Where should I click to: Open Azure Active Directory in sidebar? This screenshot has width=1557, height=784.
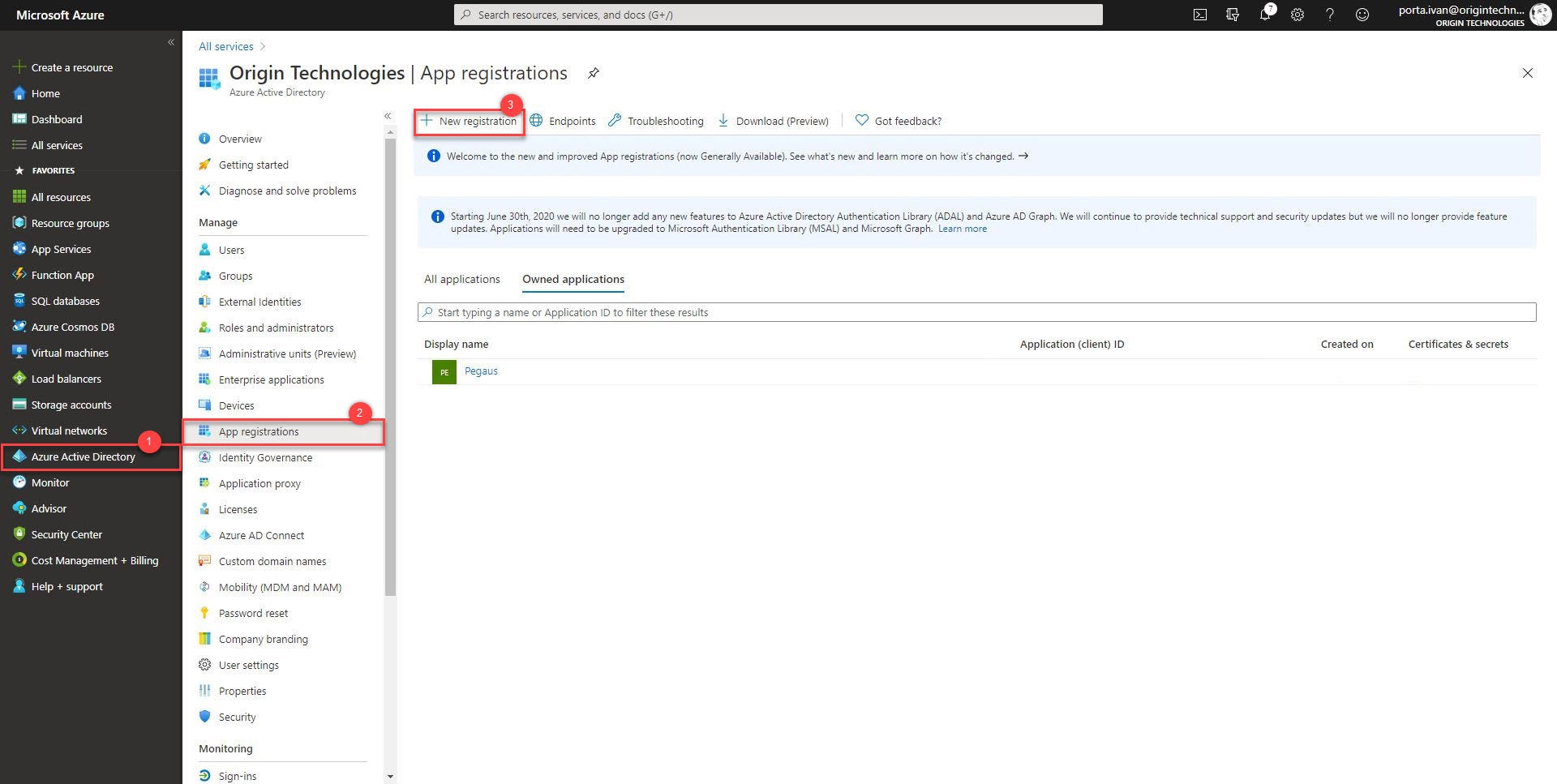pos(91,456)
